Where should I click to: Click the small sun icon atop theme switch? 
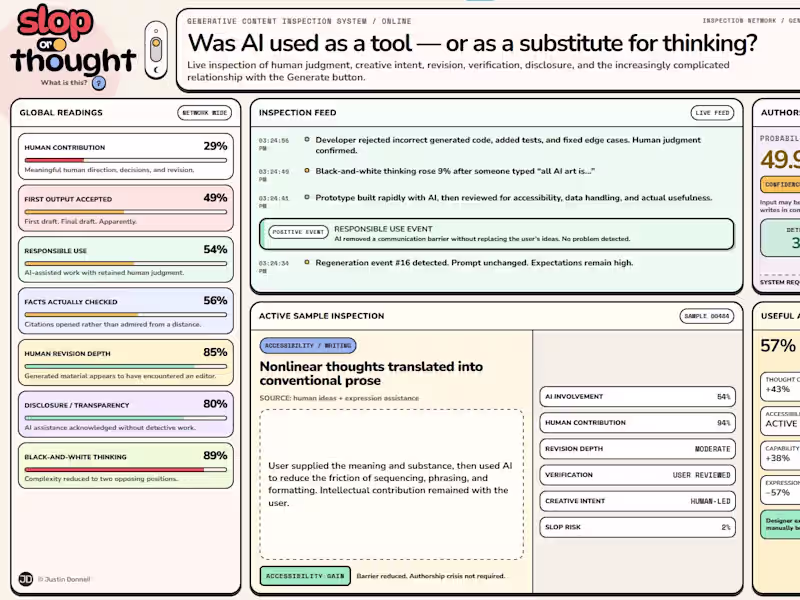click(156, 31)
